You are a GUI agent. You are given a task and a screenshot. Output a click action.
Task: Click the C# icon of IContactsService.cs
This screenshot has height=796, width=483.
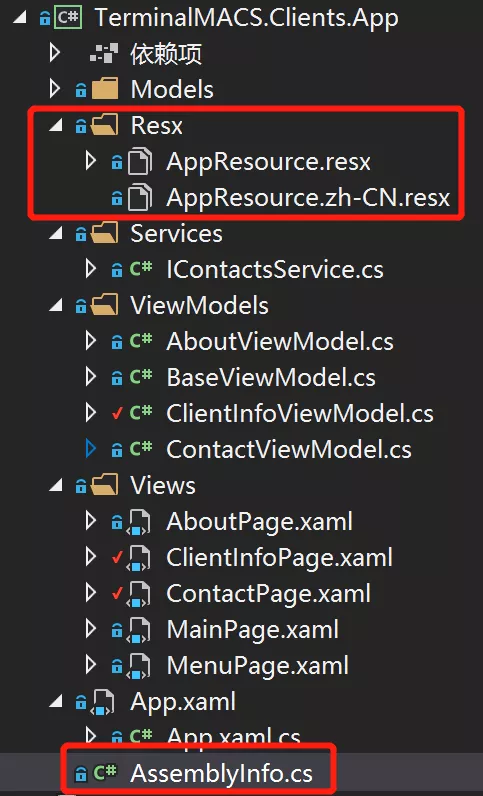click(141, 269)
